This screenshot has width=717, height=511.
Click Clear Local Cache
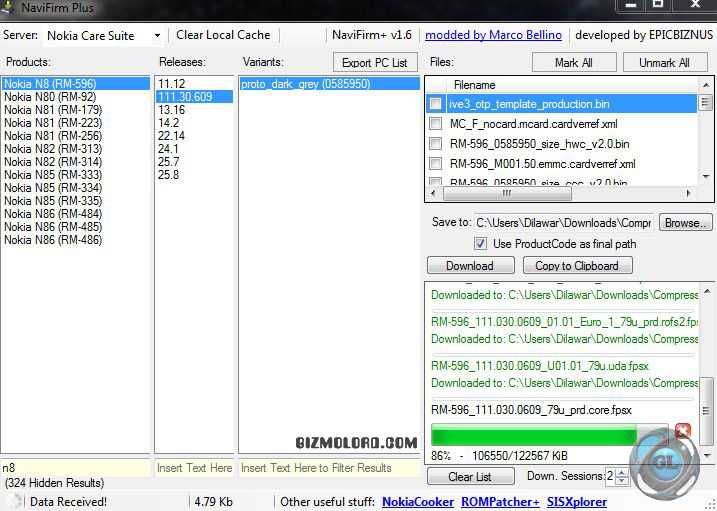223,35
